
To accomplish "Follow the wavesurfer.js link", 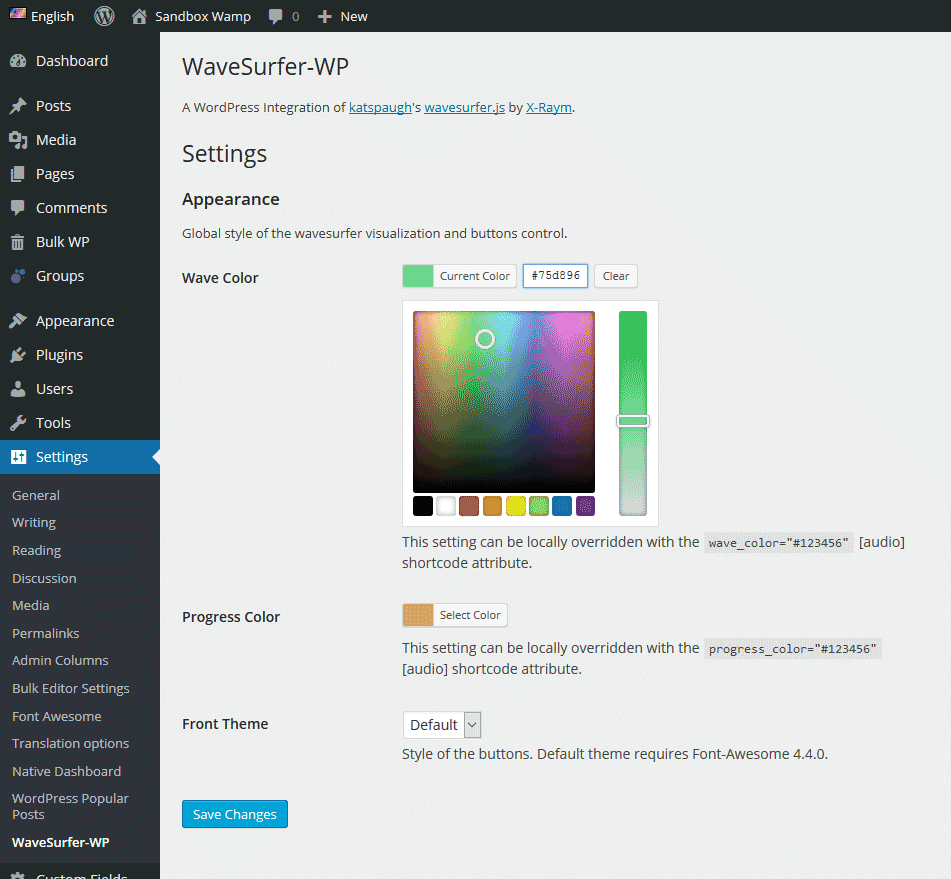I will [x=465, y=107].
